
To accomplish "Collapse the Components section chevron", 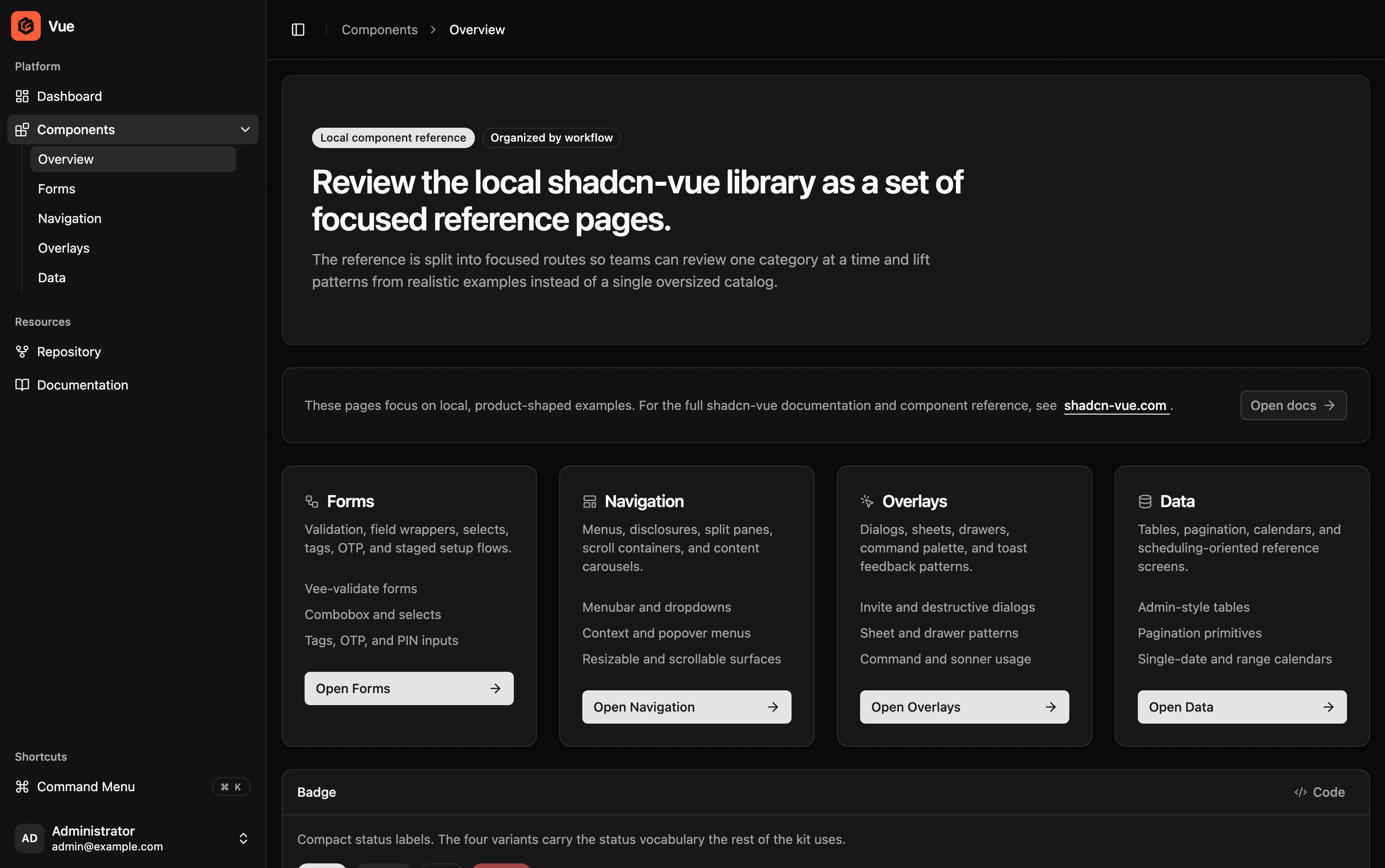I will coord(245,130).
